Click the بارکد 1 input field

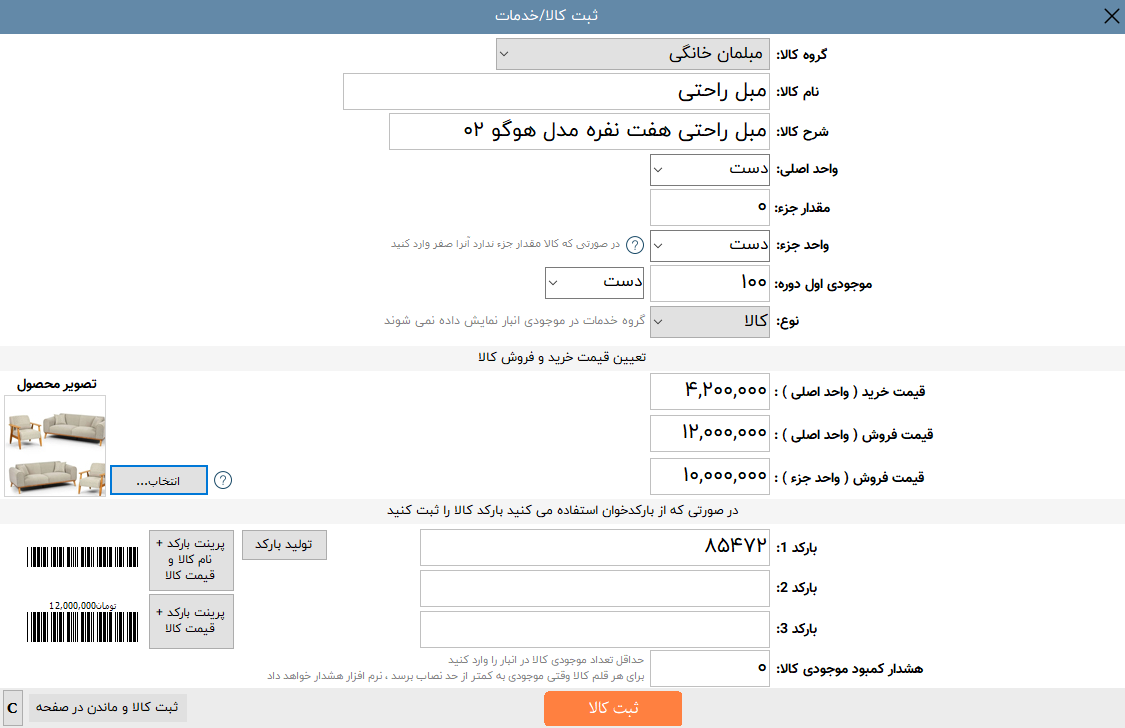tap(595, 547)
